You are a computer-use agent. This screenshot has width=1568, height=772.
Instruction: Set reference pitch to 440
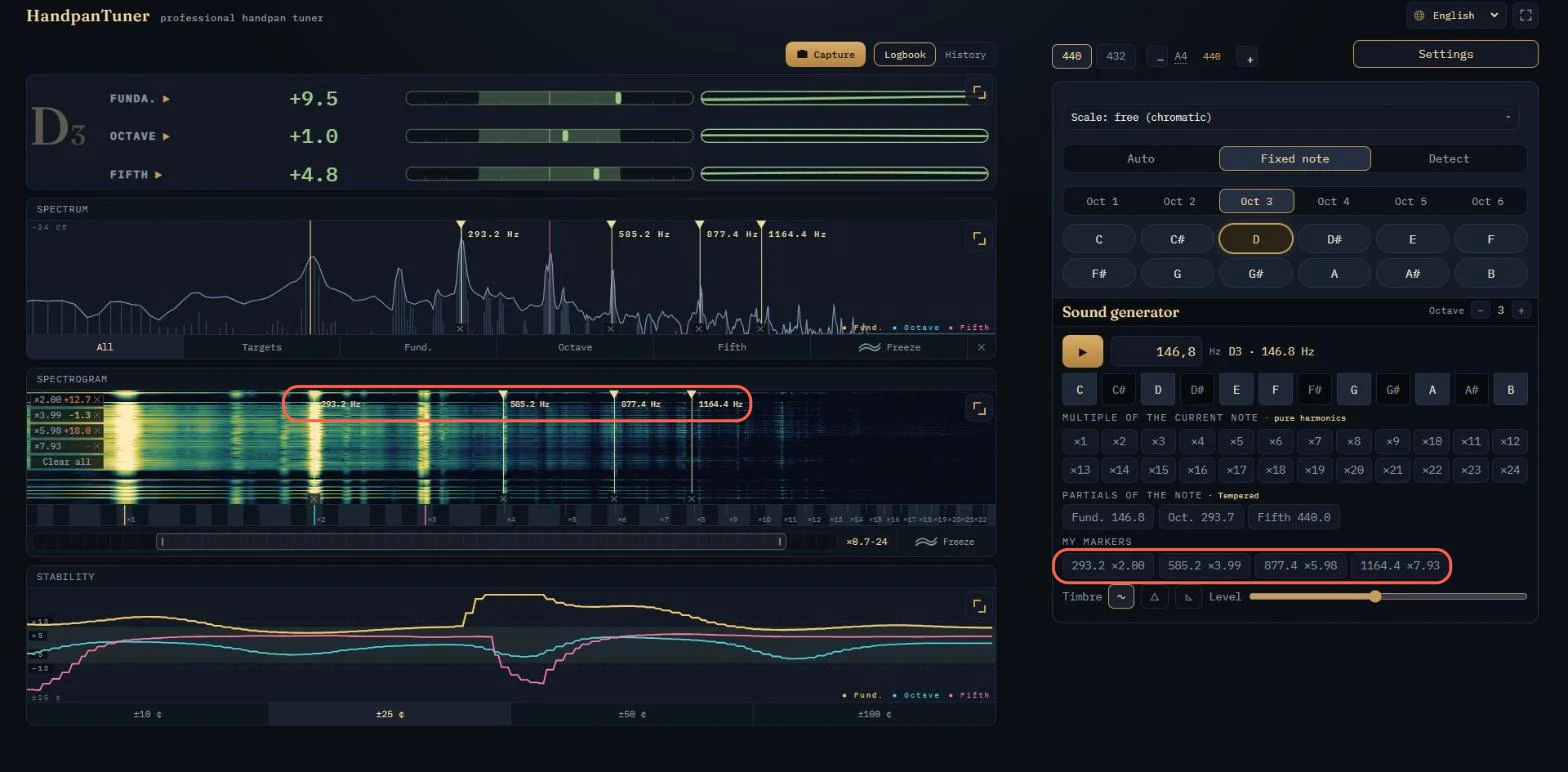point(1071,56)
